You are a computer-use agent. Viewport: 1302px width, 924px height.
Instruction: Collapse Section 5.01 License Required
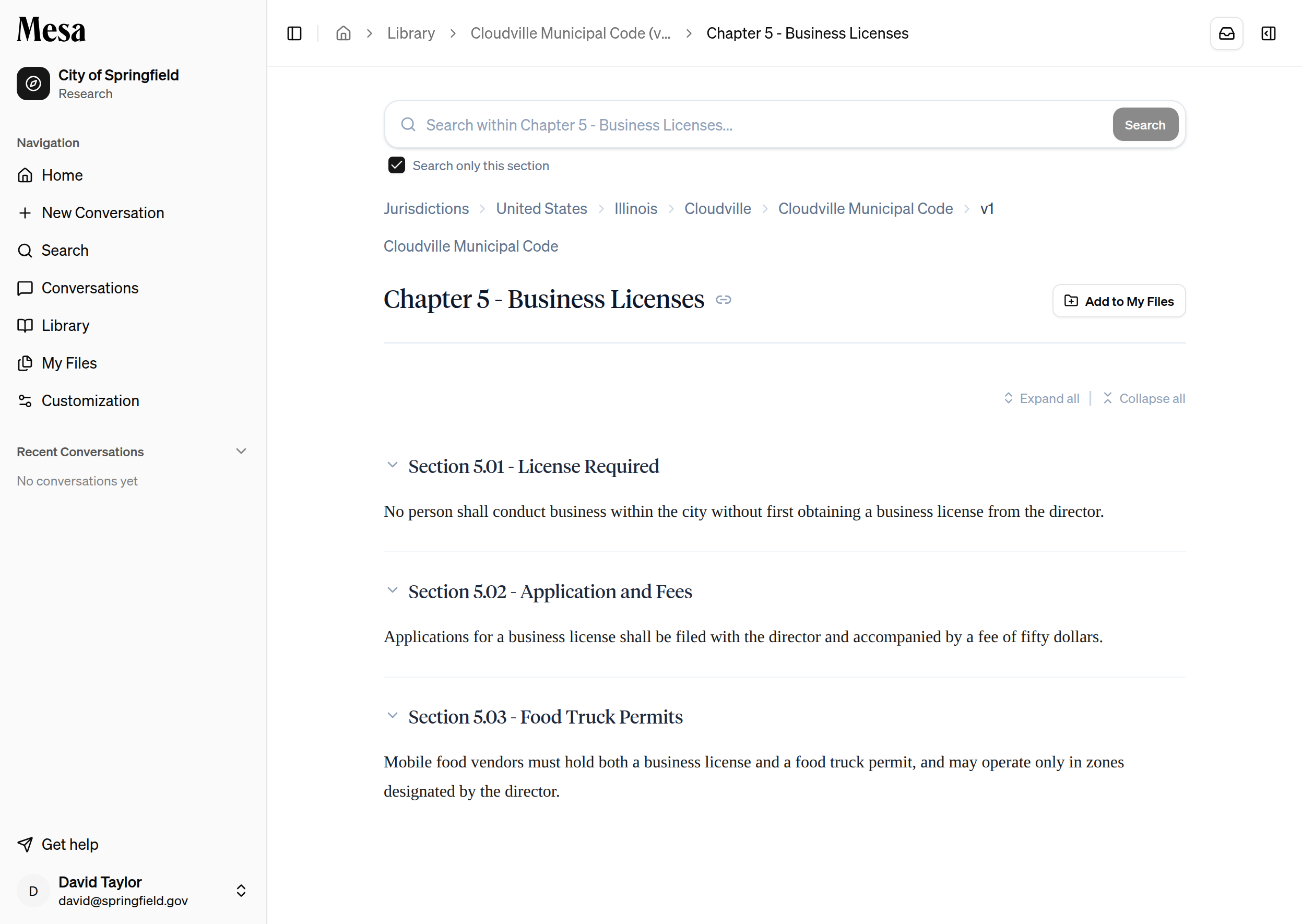[392, 466]
